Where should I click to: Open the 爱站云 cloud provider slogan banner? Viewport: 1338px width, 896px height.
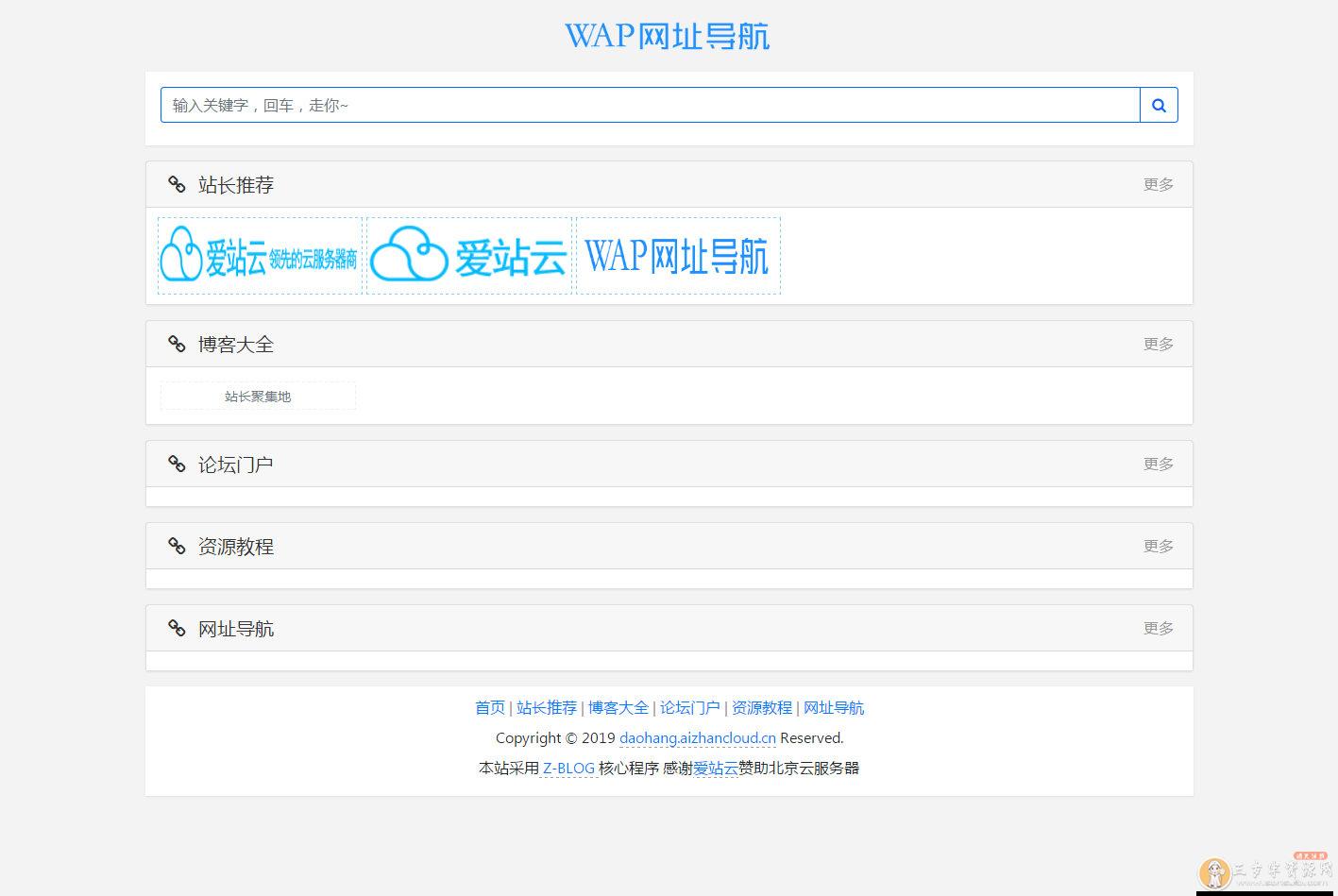click(x=260, y=256)
